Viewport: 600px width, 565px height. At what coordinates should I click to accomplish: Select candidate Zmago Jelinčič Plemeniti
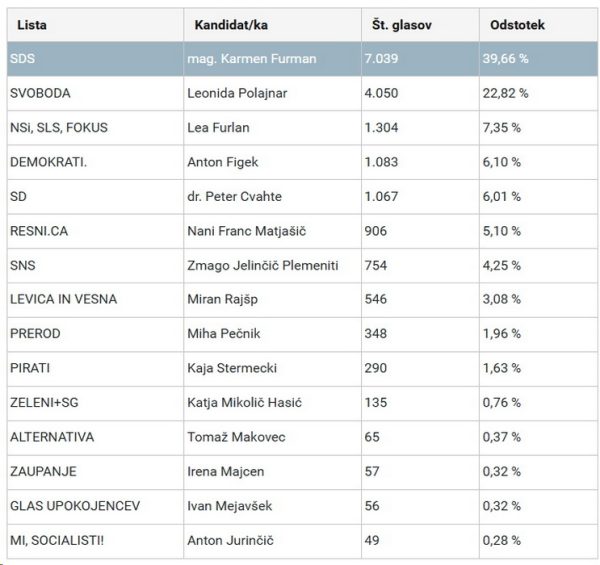262,265
